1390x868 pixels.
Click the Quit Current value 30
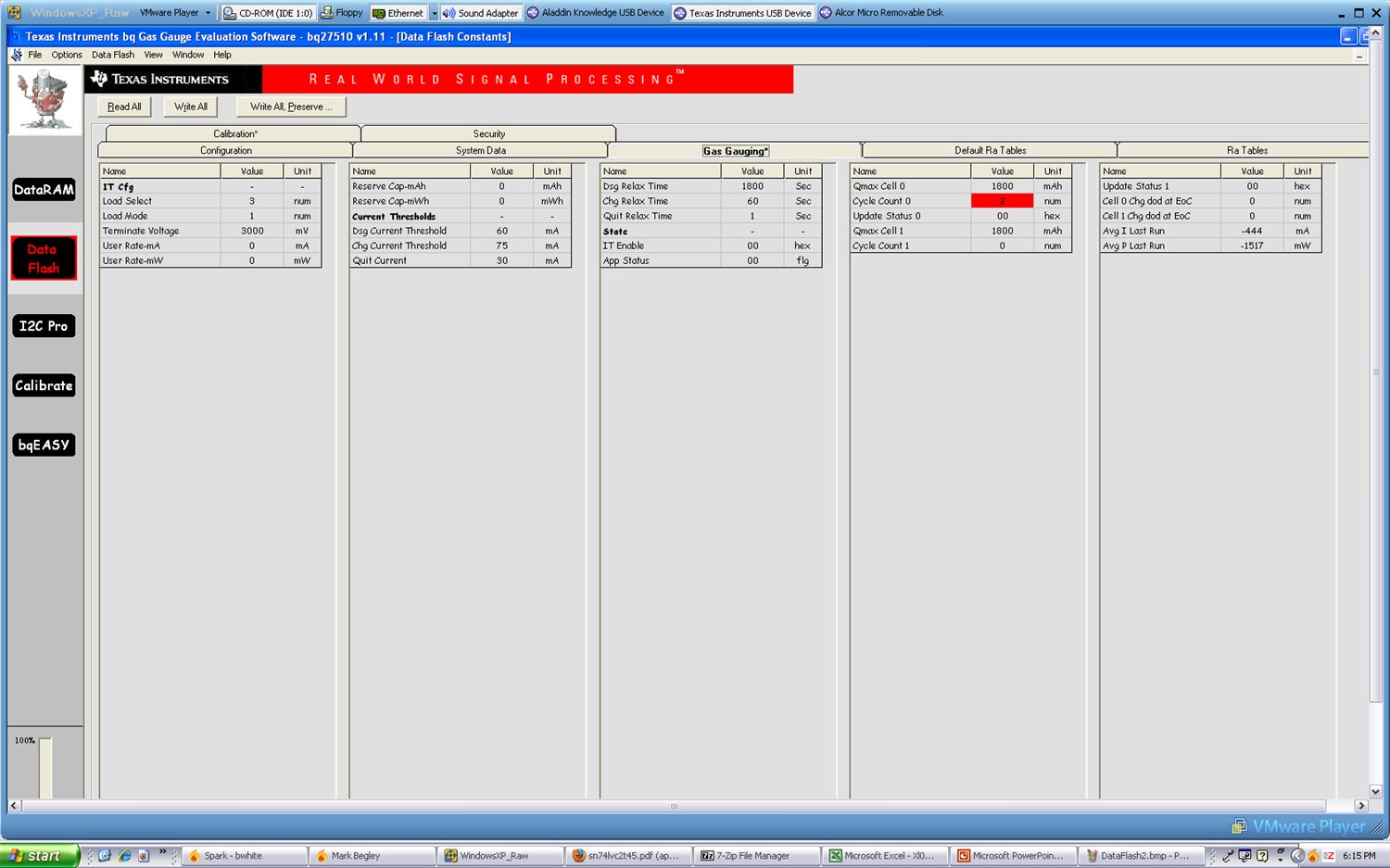pyautogui.click(x=502, y=260)
